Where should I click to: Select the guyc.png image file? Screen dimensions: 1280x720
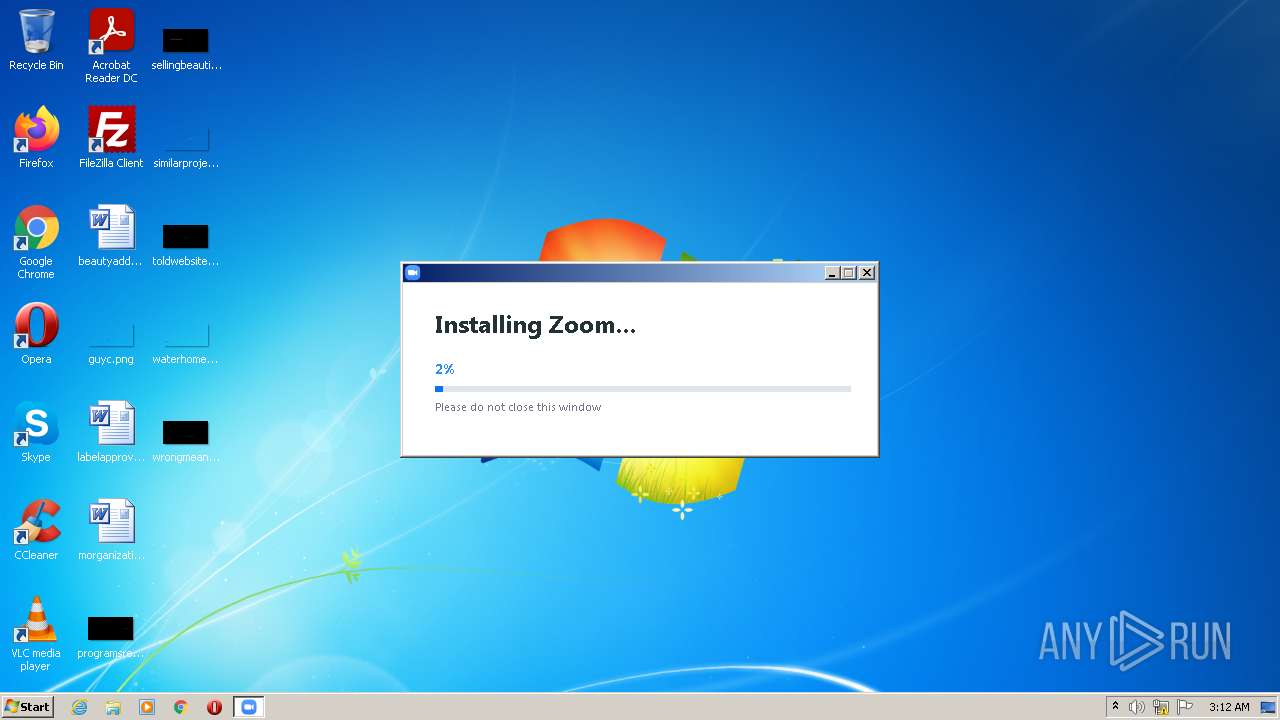[x=111, y=341]
